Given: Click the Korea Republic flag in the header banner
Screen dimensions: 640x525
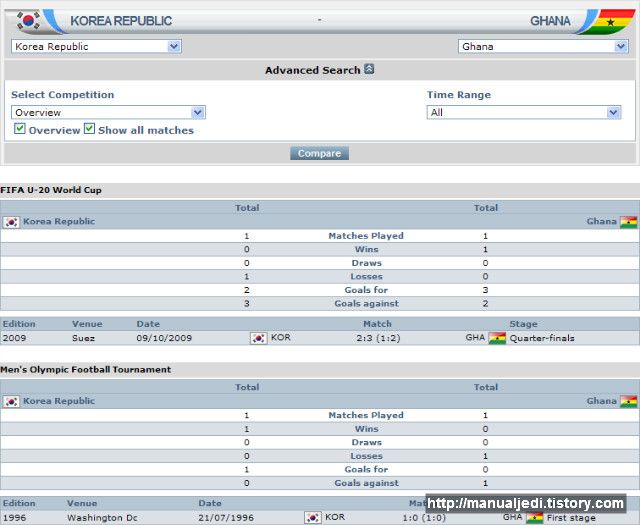Looking at the screenshot, I should (x=28, y=20).
